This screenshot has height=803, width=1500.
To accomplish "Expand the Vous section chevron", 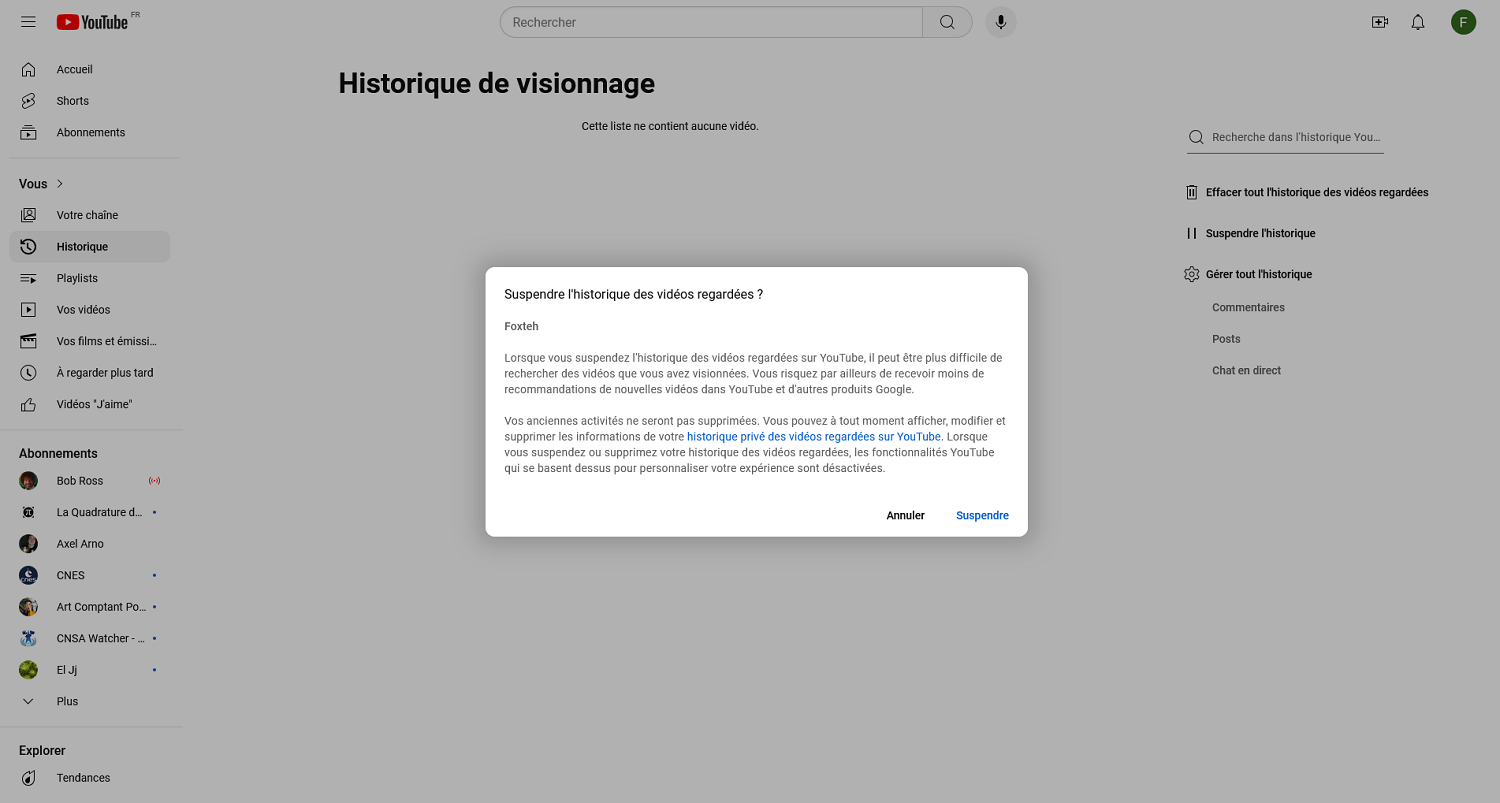I will pyautogui.click(x=60, y=184).
